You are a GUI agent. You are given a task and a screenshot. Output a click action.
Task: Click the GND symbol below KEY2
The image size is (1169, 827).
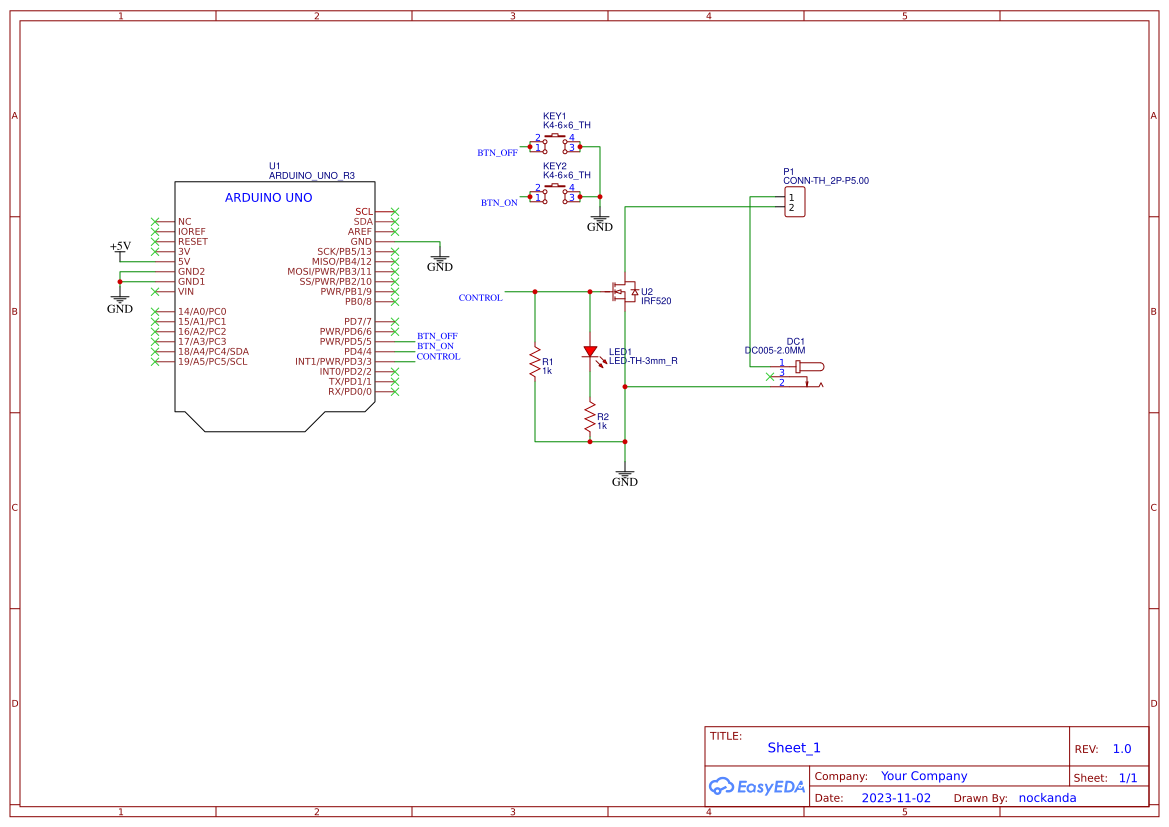pos(599,219)
